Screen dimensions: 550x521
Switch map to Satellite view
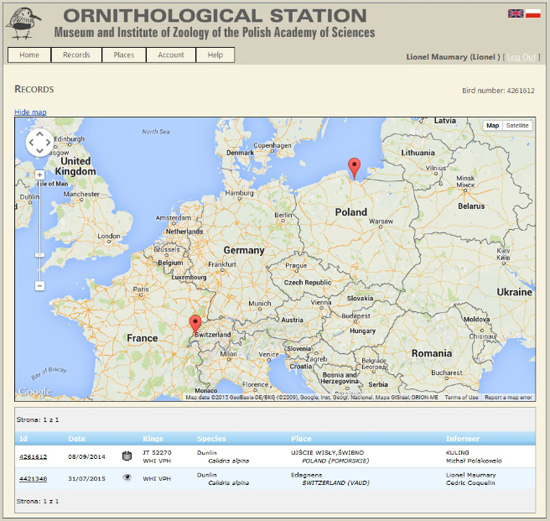[x=517, y=125]
